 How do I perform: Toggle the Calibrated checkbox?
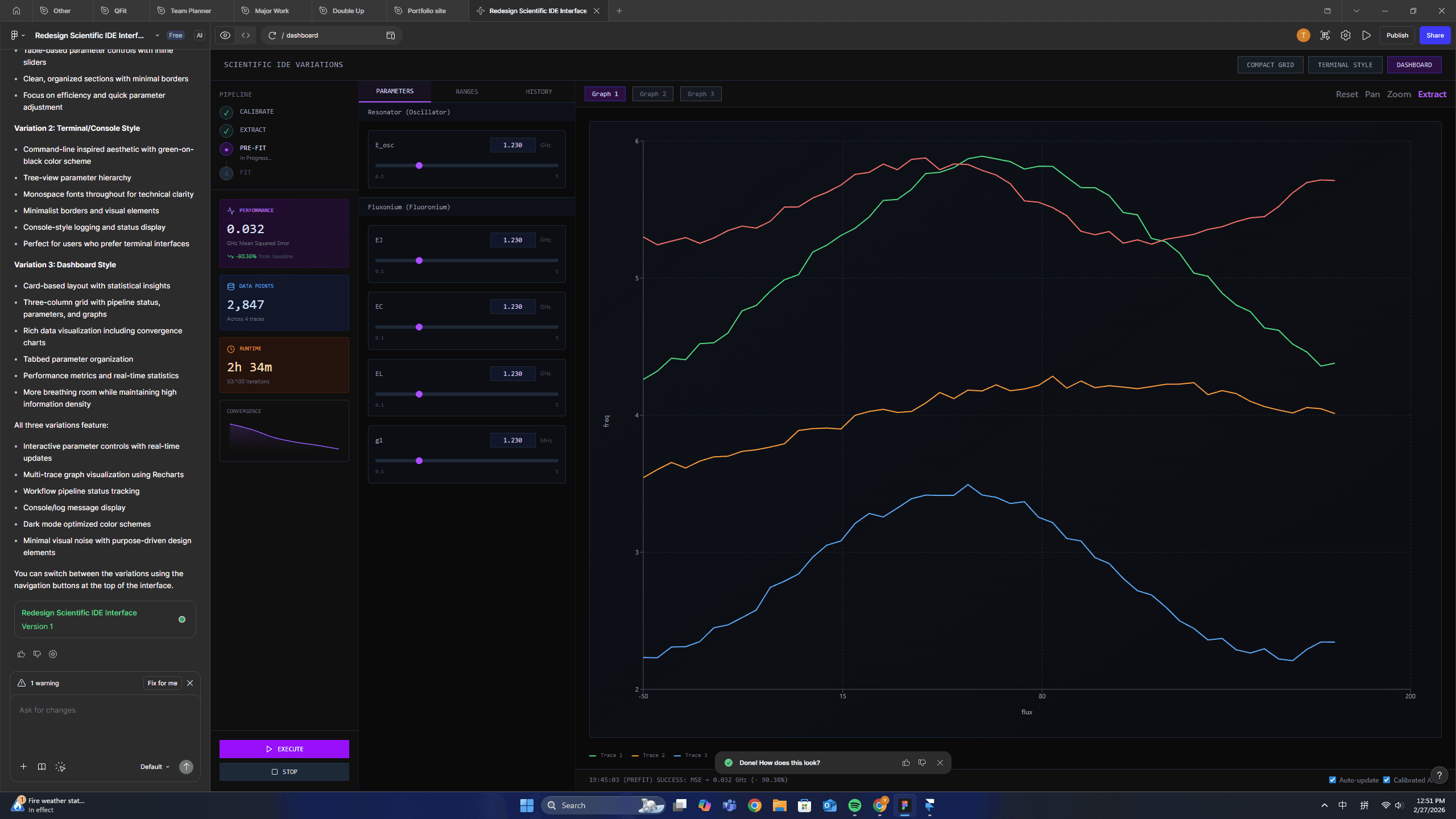point(1387,780)
